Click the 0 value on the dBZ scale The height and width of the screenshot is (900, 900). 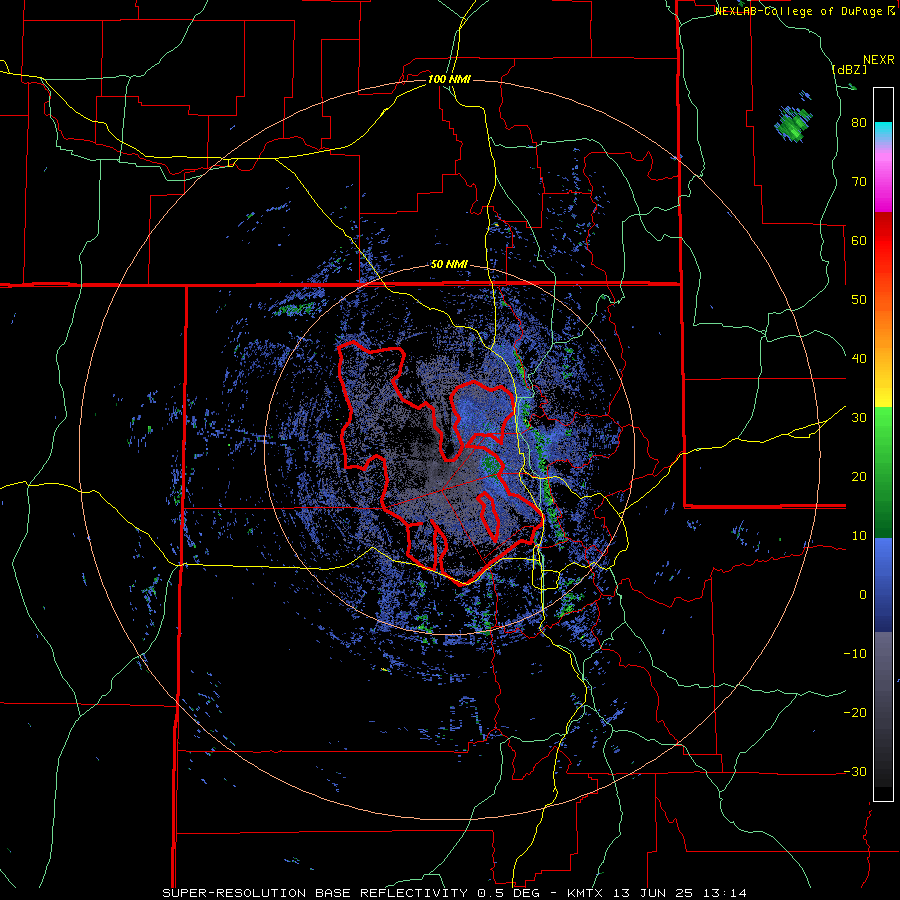click(863, 595)
